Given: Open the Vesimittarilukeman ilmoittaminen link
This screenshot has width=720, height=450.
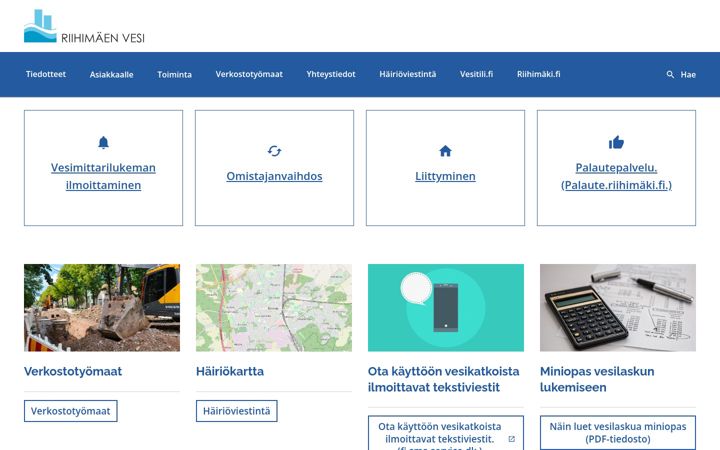Looking at the screenshot, I should [103, 176].
